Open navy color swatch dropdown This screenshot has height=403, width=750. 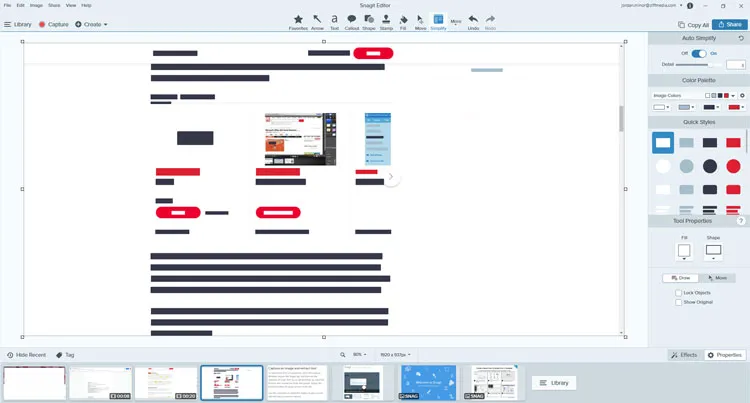(711, 107)
